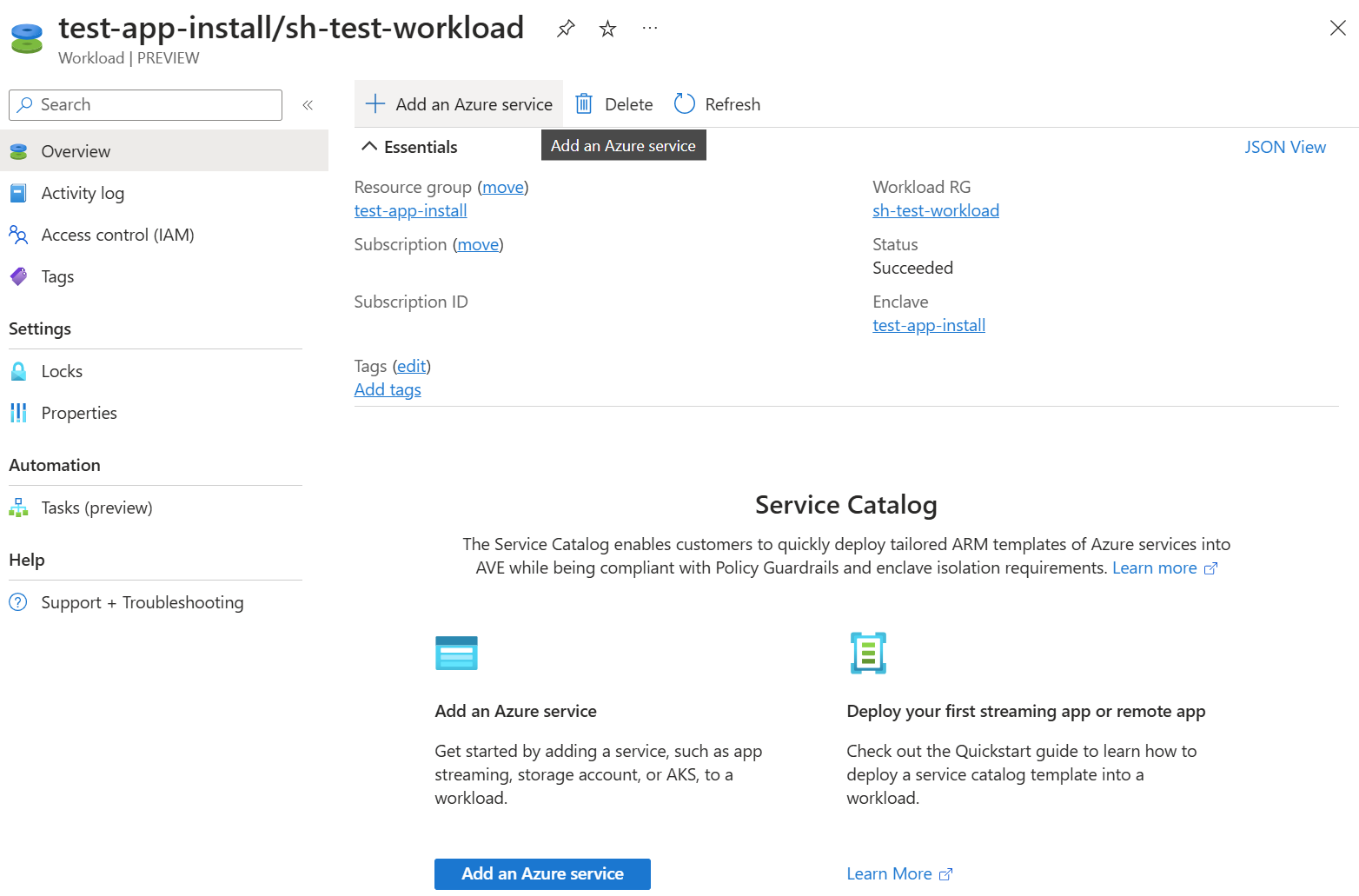This screenshot has width=1359, height=896.
Task: Open the more options ellipsis menu
Action: coord(650,29)
